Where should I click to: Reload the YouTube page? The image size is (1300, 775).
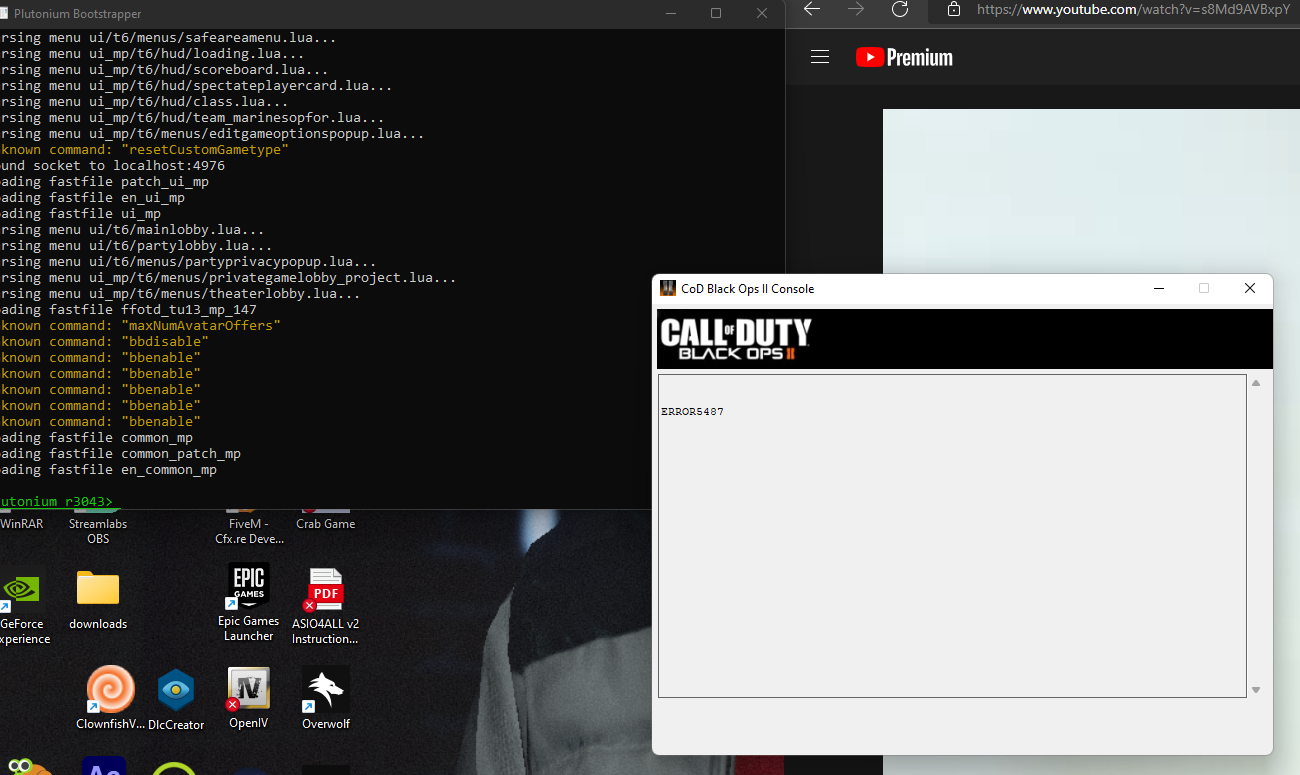[900, 9]
